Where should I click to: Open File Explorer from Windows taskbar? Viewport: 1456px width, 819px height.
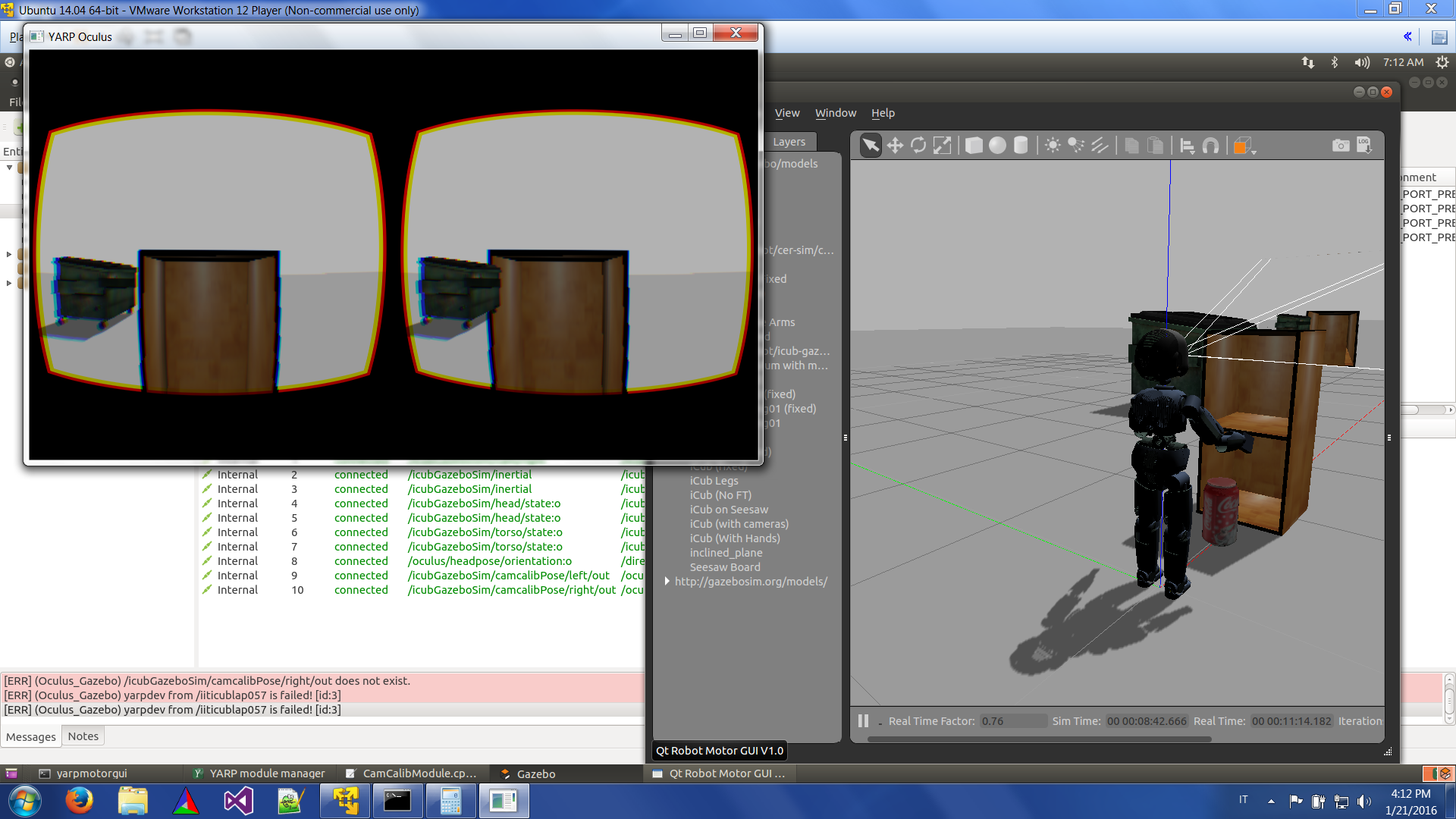(x=133, y=802)
